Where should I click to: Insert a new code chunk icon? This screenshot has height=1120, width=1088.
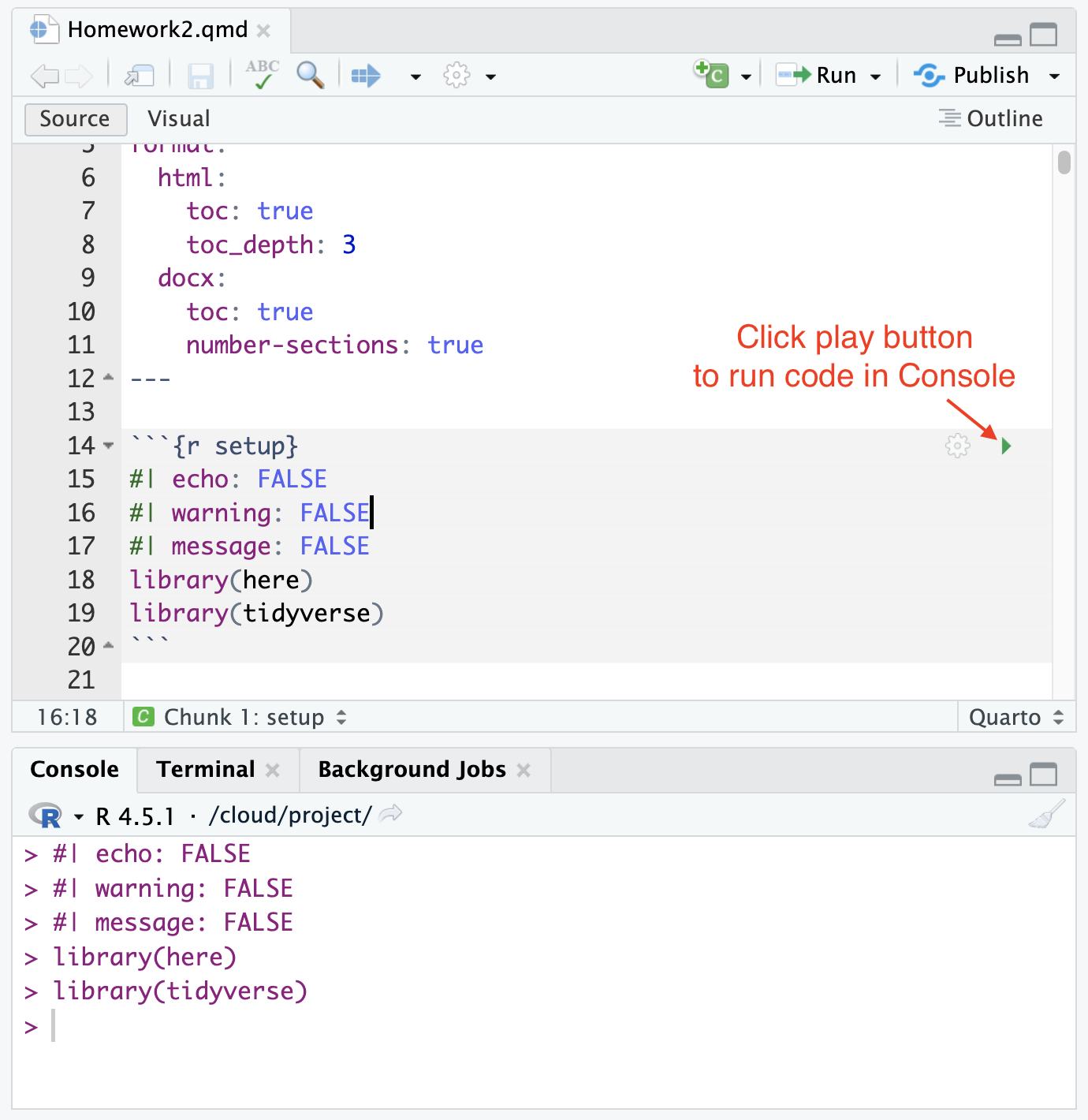(x=711, y=74)
